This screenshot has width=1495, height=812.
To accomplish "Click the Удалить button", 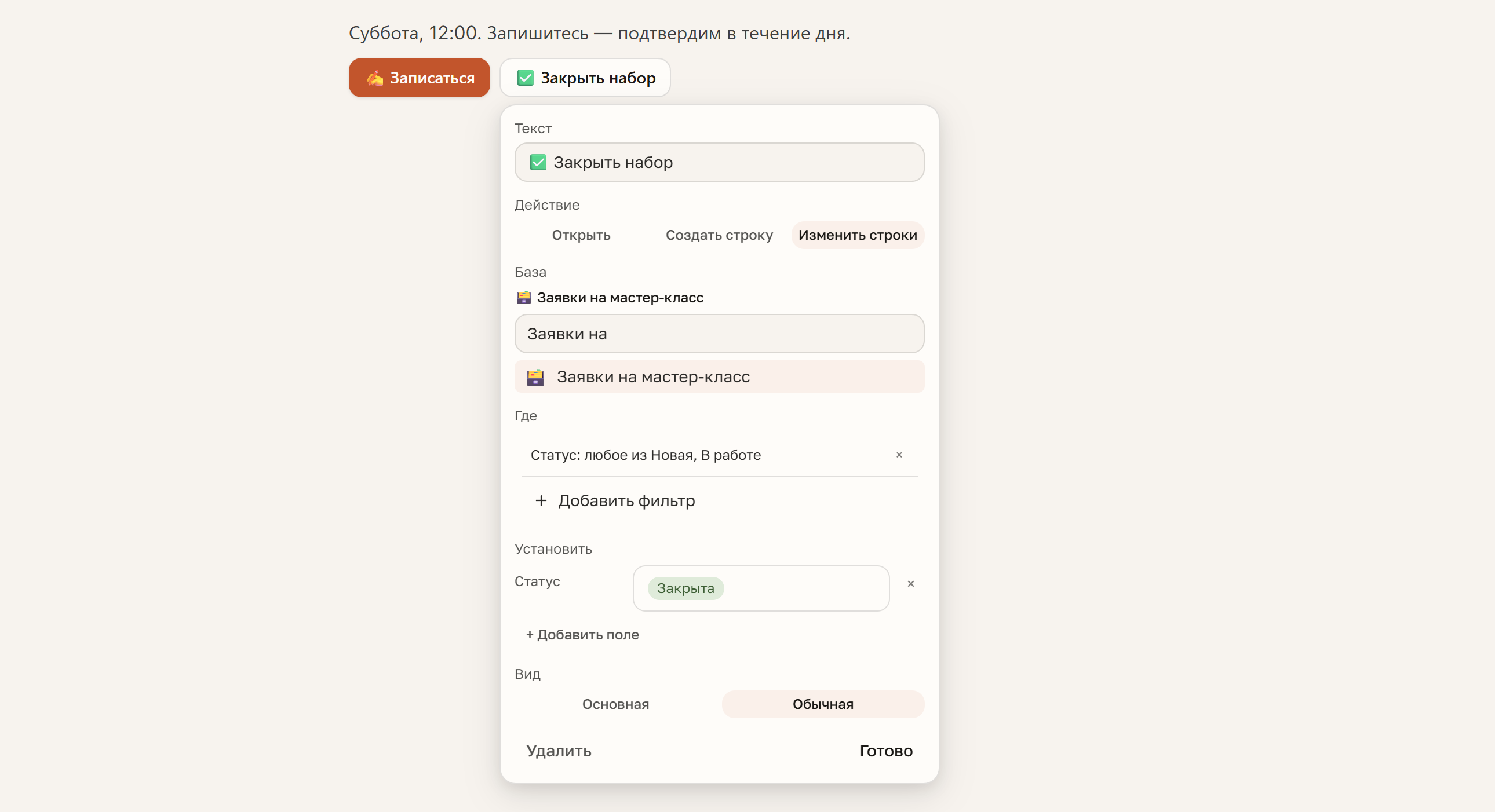I will click(x=558, y=751).
